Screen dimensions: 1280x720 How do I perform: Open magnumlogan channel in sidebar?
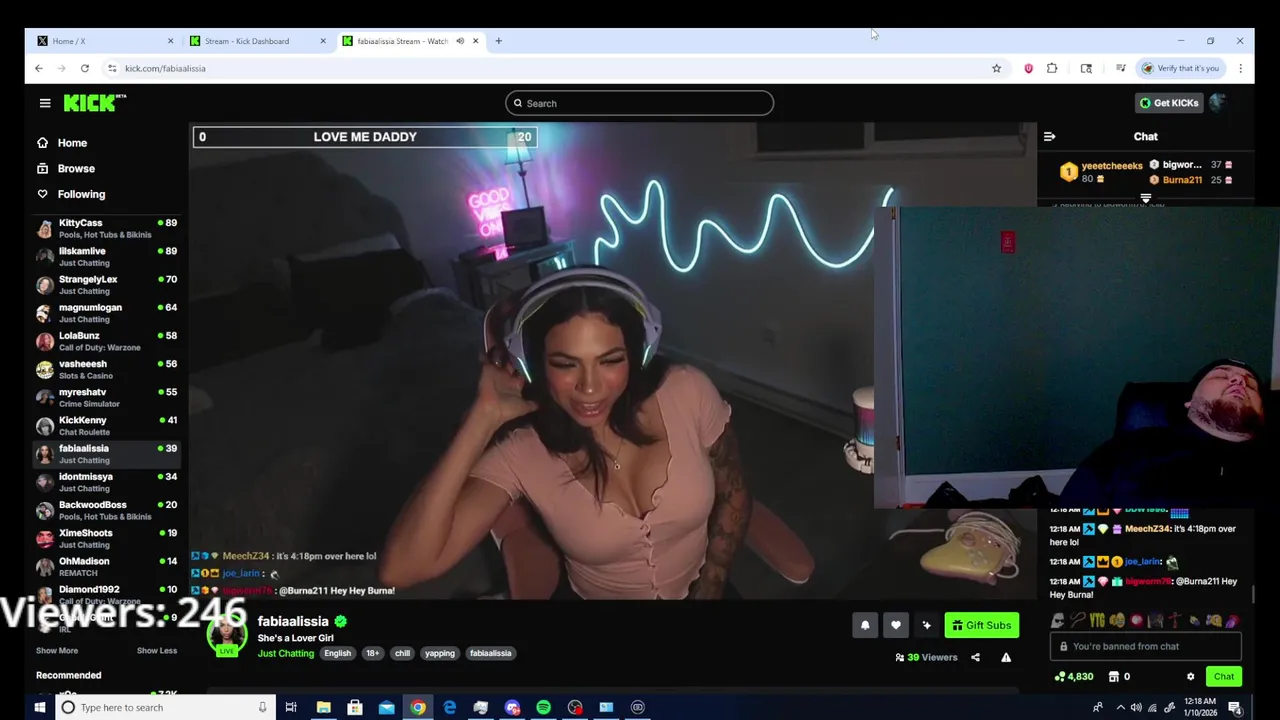click(x=106, y=313)
